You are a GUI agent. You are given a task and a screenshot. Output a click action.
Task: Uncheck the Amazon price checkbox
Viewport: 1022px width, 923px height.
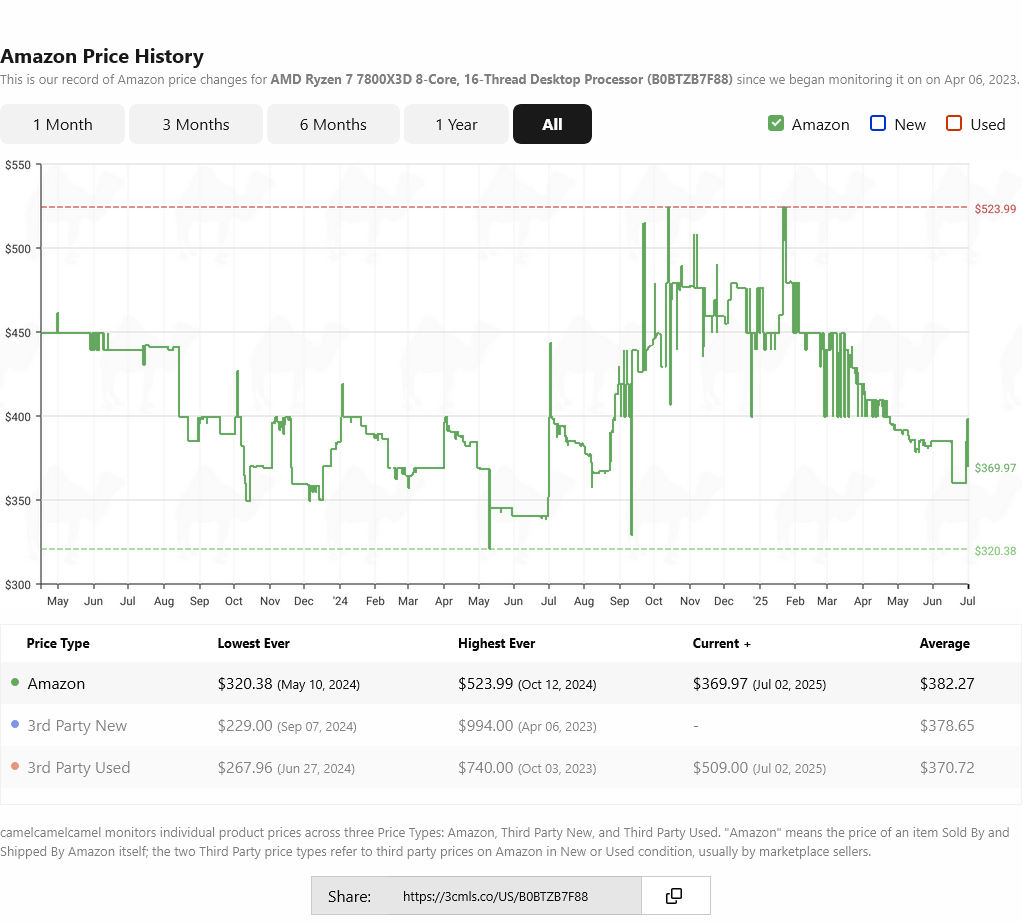[x=776, y=123]
